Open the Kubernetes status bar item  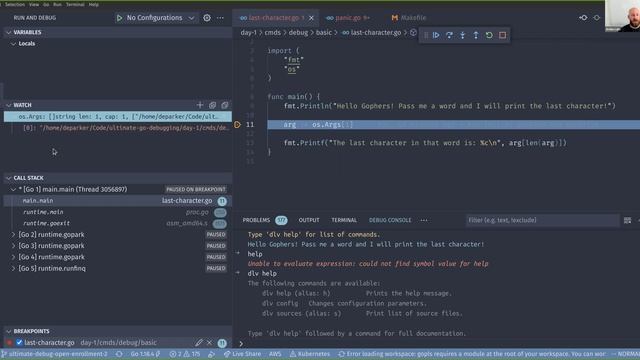pyautogui.click(x=310, y=354)
